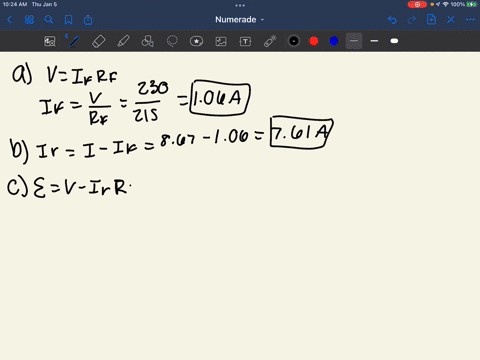Choose the red pen color
The width and height of the screenshot is (480, 360).
[x=314, y=41]
